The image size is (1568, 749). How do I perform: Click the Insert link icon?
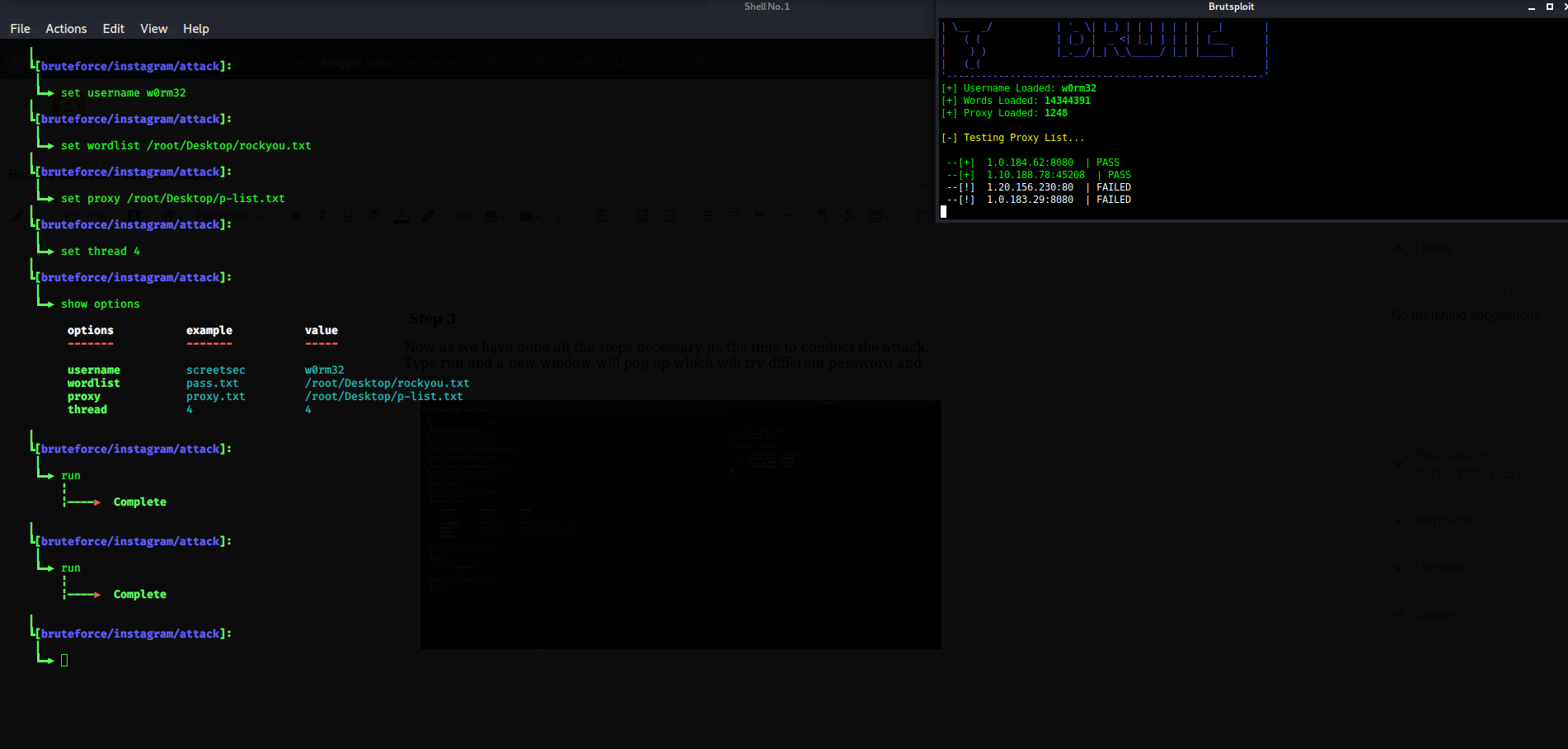[x=464, y=215]
